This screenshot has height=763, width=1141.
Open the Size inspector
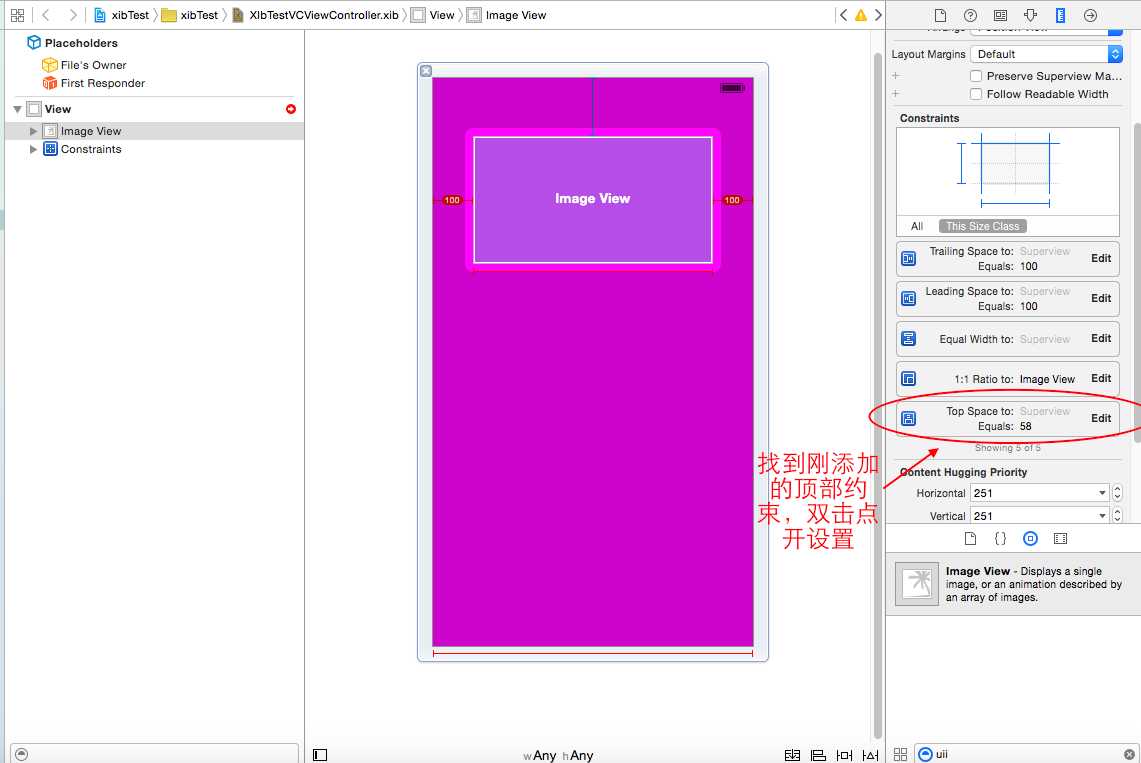point(1060,15)
